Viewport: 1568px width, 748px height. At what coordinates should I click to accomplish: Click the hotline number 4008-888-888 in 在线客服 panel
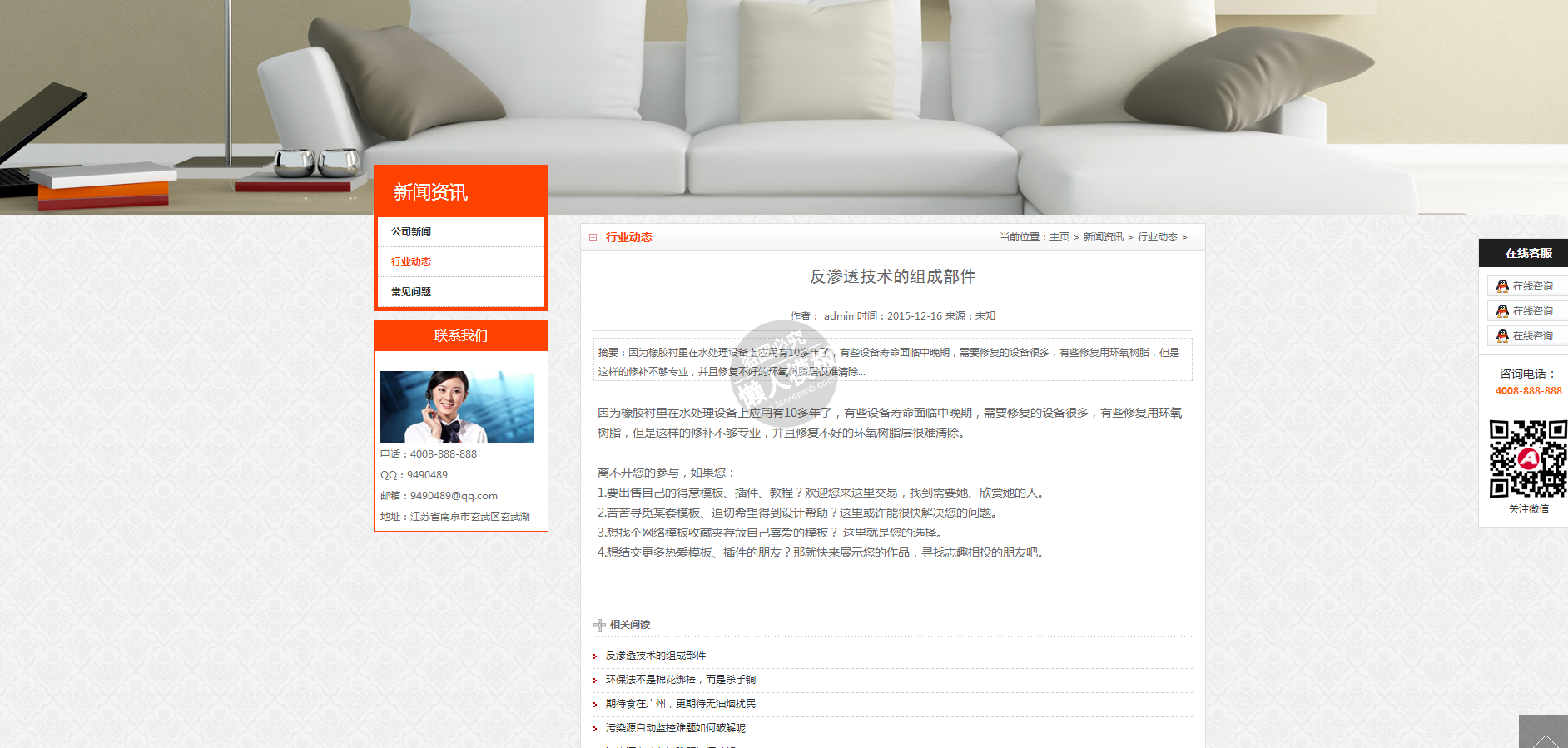[x=1529, y=391]
